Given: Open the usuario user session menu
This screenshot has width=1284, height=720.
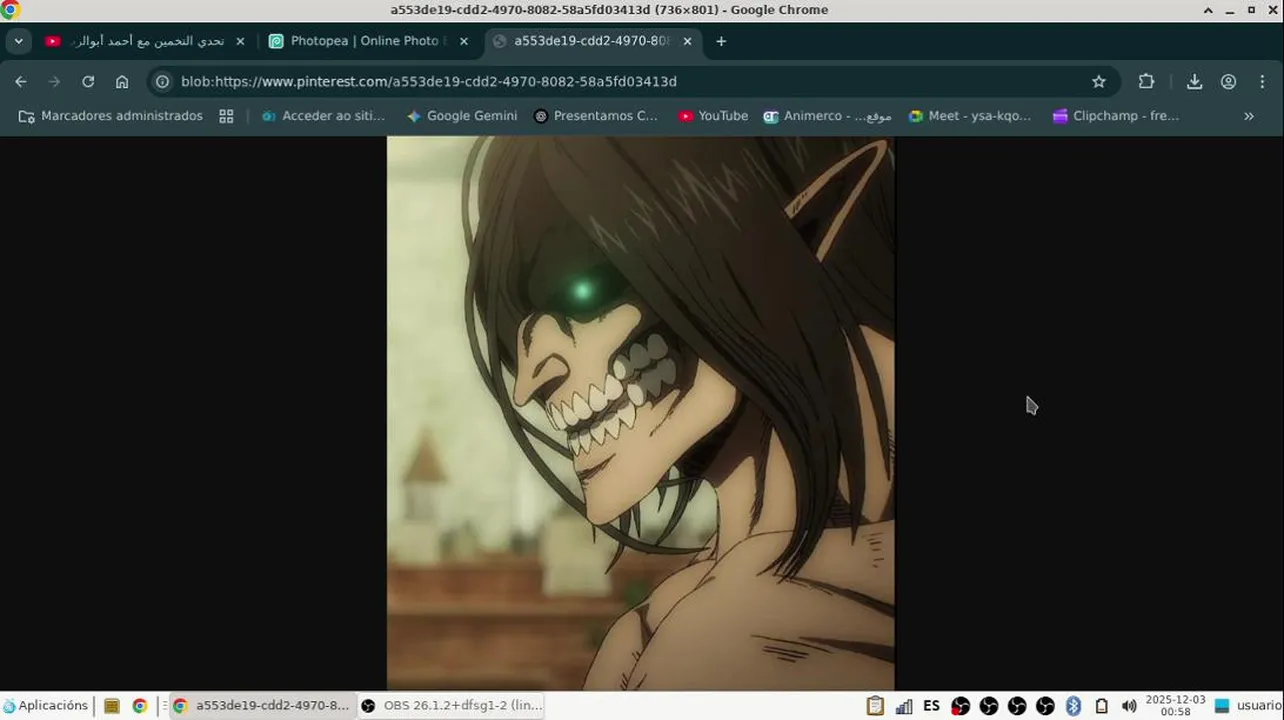Looking at the screenshot, I should [x=1247, y=706].
